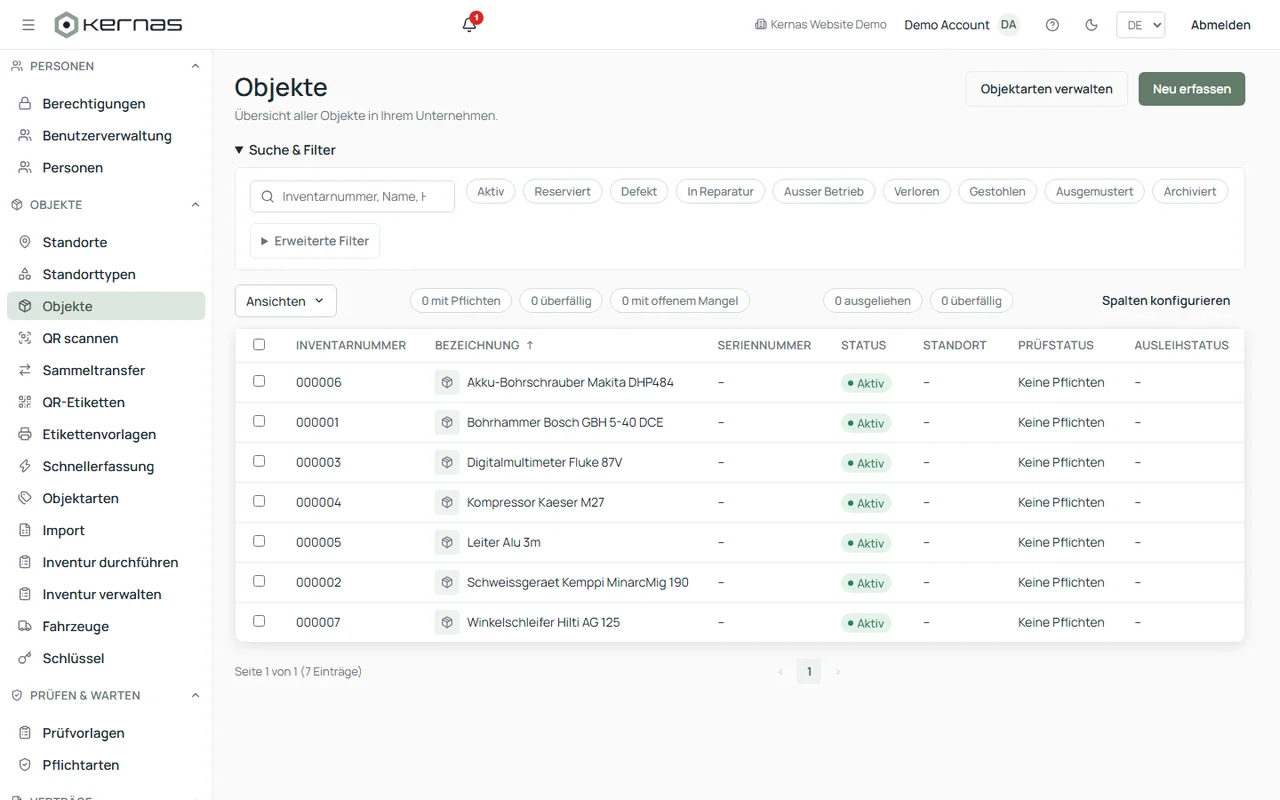The height and width of the screenshot is (800, 1280).
Task: Expand Erweiterte Filter
Action: pos(315,241)
